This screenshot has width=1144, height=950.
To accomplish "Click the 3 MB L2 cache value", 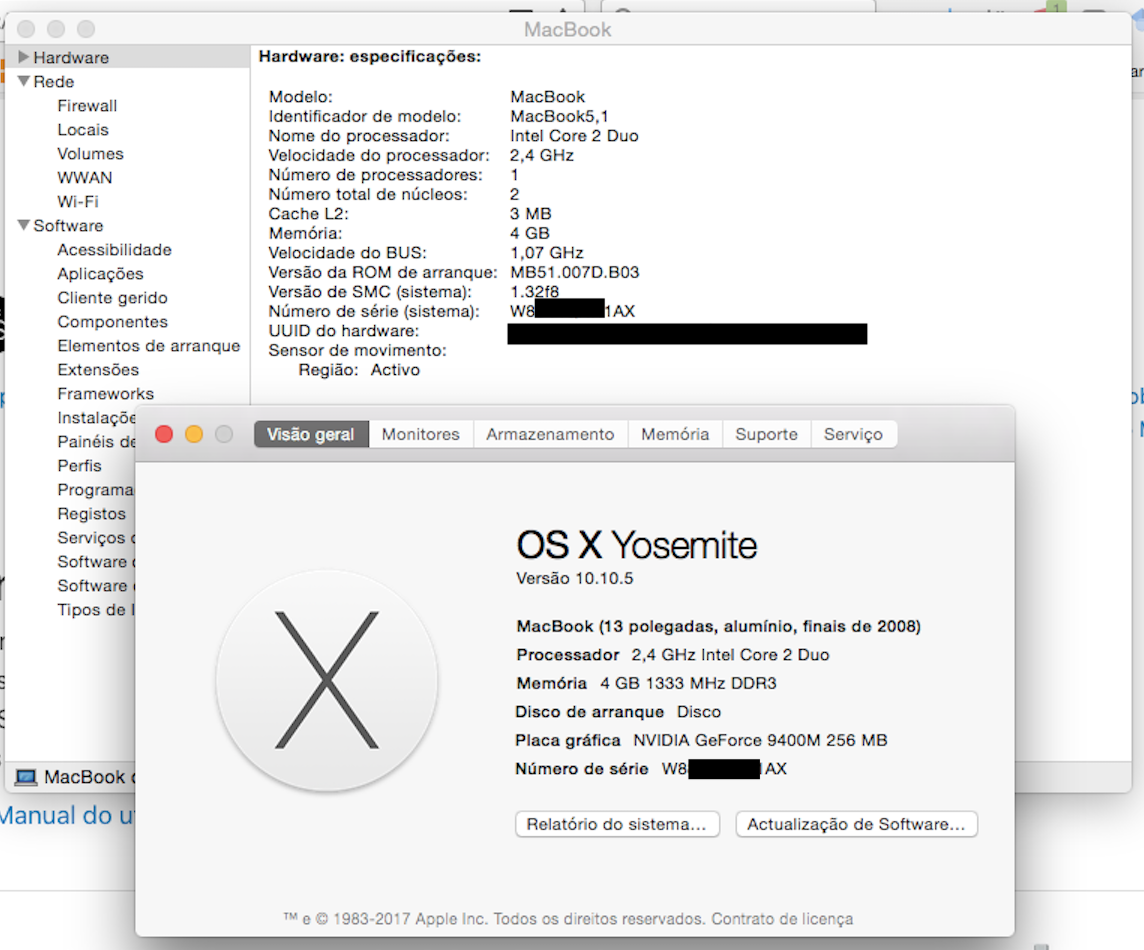I will click(530, 214).
